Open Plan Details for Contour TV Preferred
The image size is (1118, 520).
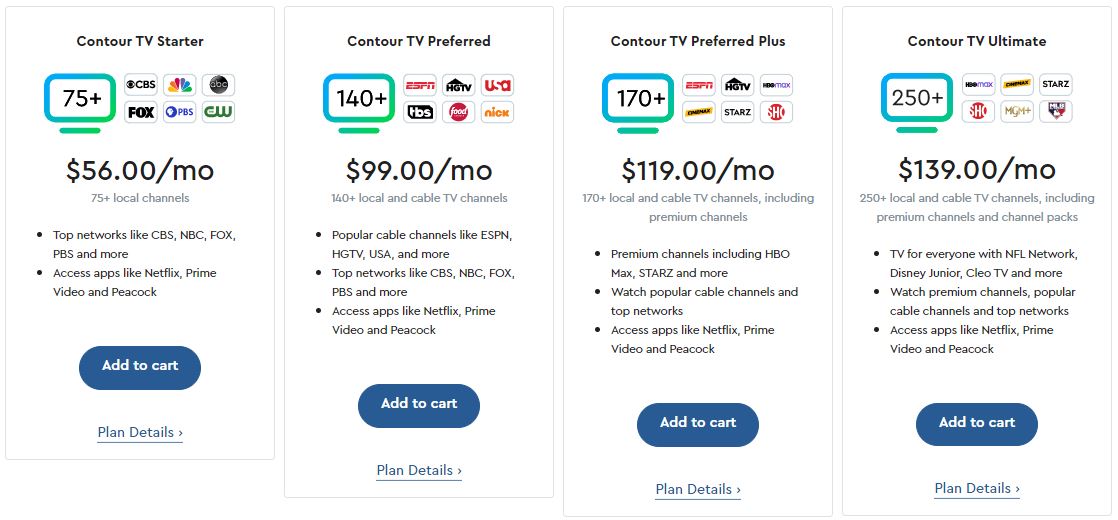point(419,471)
